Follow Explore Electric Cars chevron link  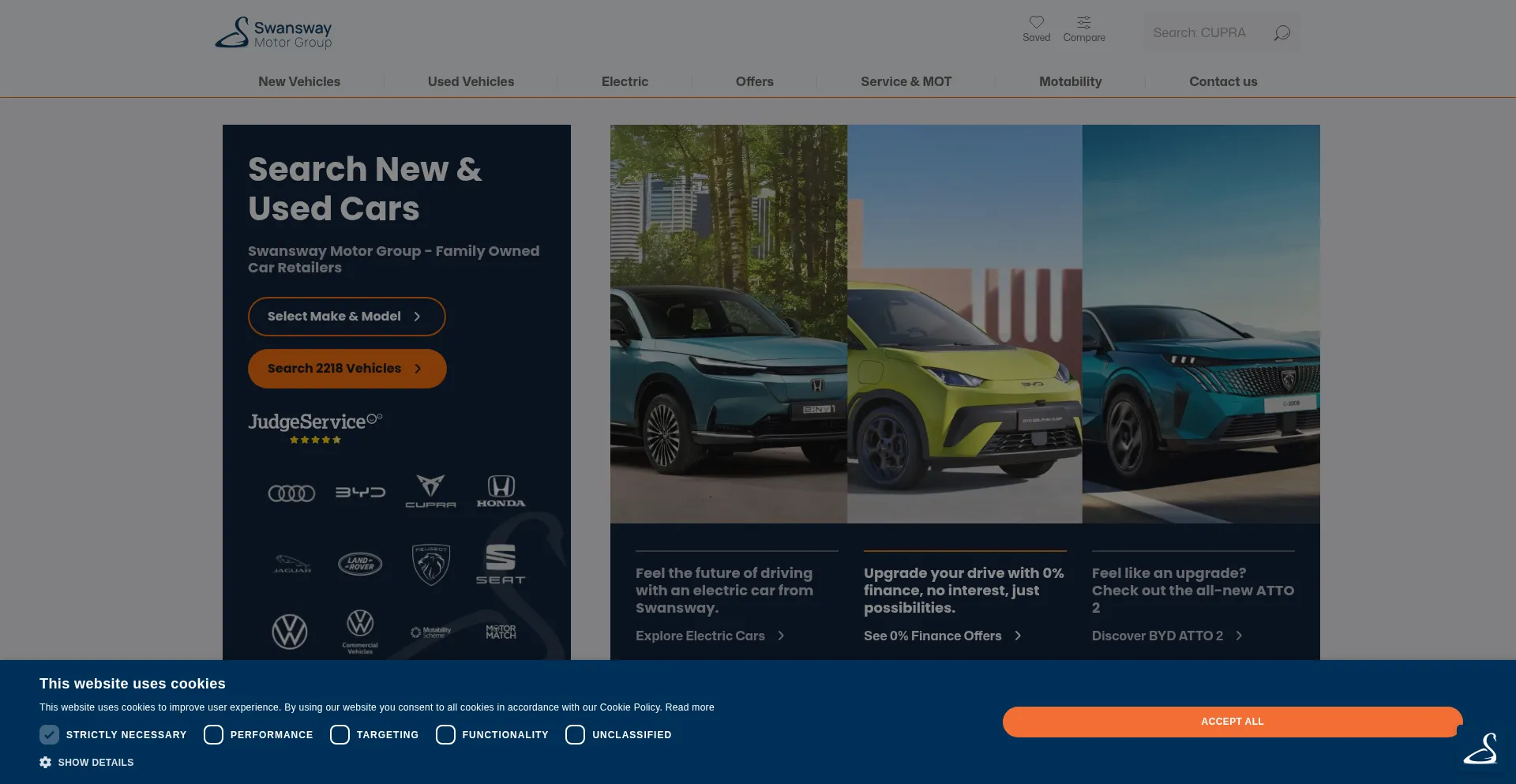[x=710, y=636]
